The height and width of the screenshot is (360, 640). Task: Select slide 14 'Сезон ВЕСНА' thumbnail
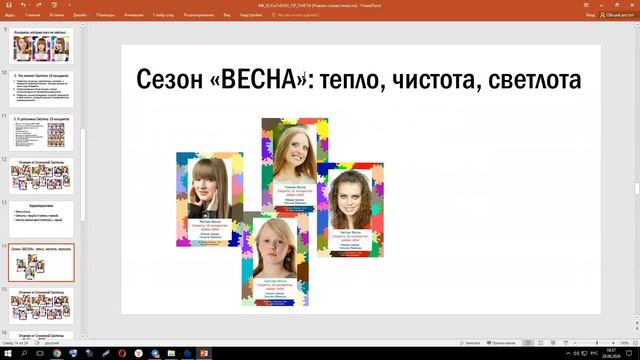pos(41,263)
